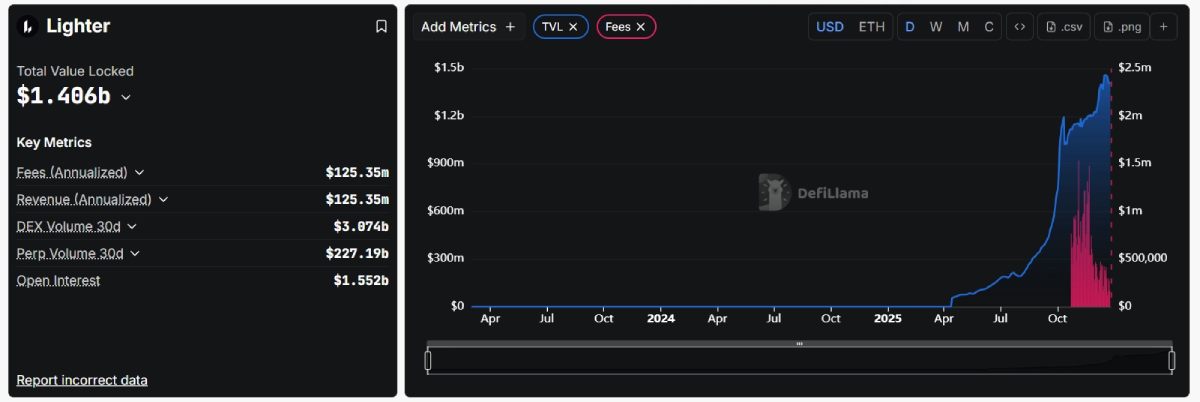The image size is (1200, 402).
Task: Click the DefiLlama watermark on chart
Action: point(813,192)
